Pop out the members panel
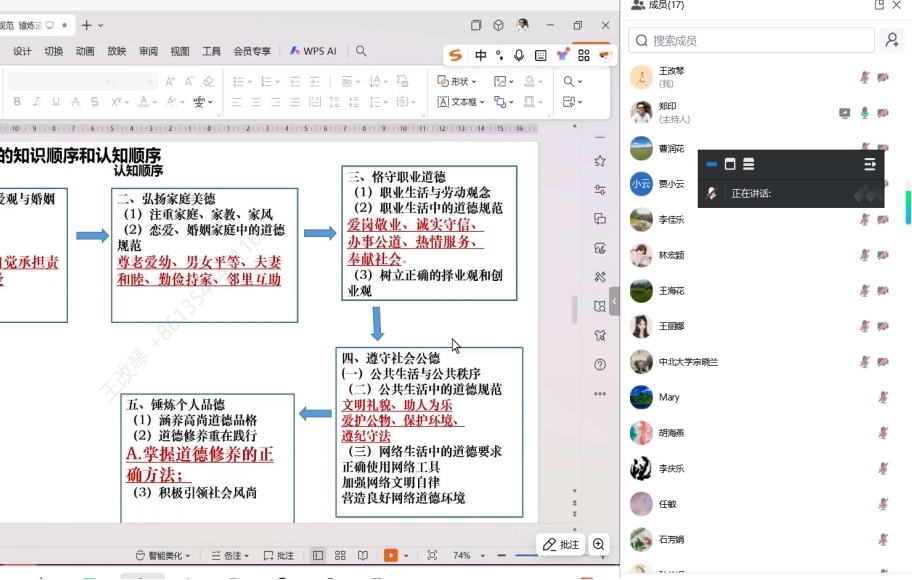This screenshot has height=580, width=912. pyautogui.click(x=879, y=5)
